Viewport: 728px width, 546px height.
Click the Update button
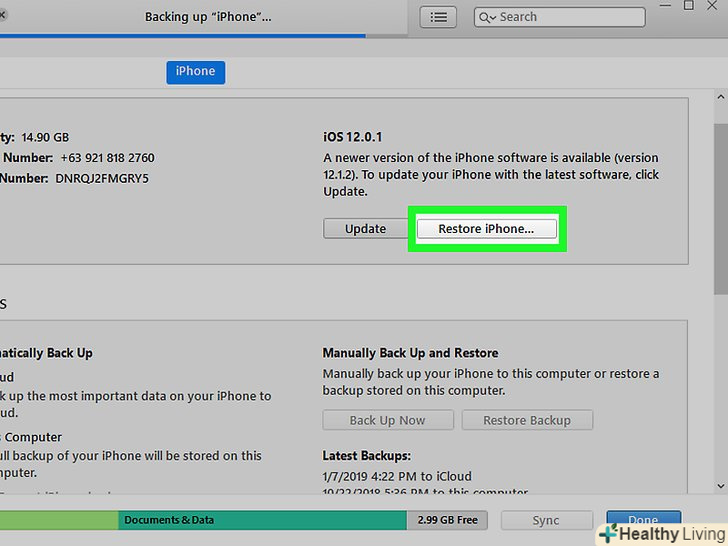(x=365, y=229)
